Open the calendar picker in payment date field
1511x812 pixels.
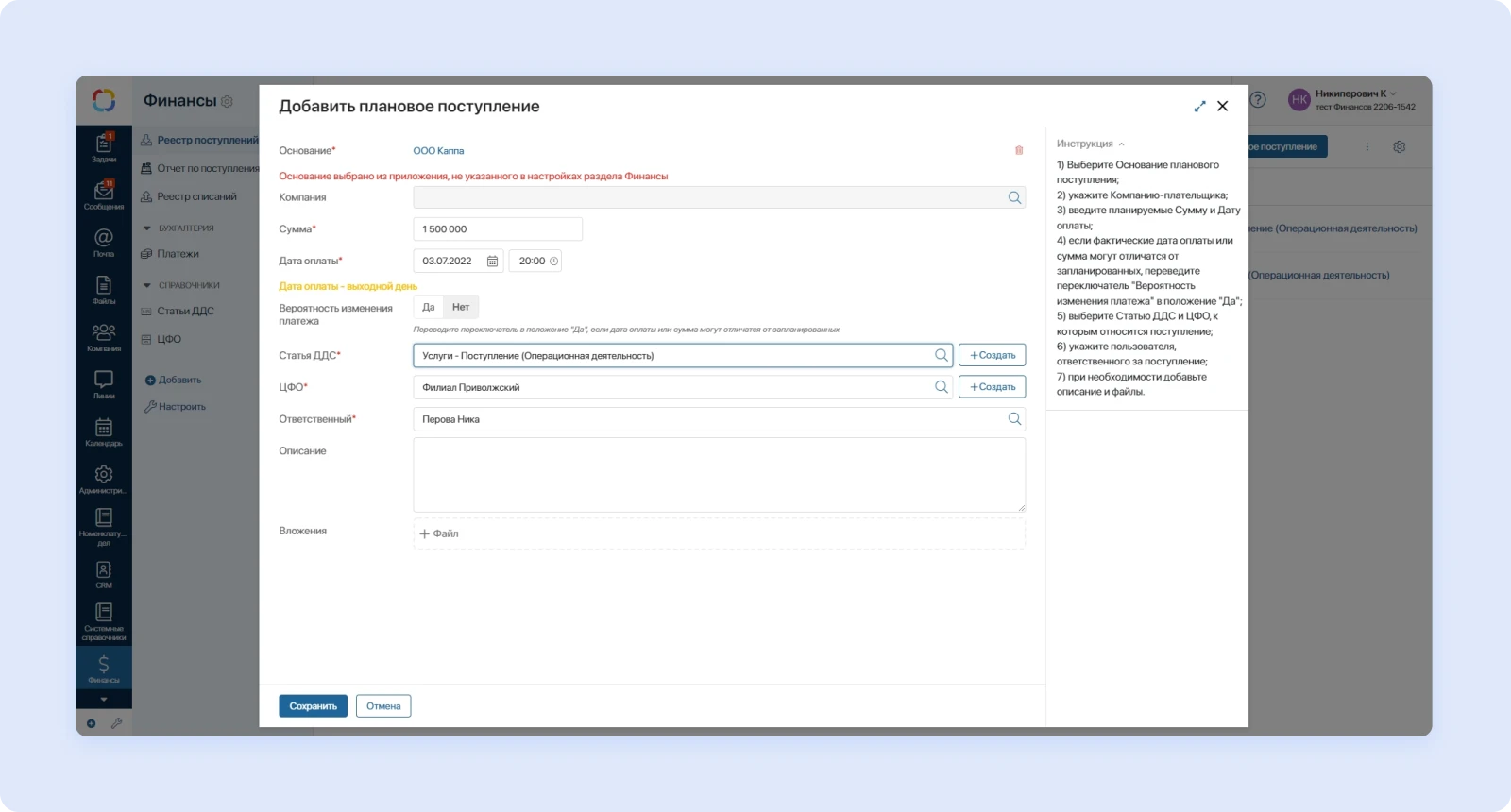coord(492,262)
